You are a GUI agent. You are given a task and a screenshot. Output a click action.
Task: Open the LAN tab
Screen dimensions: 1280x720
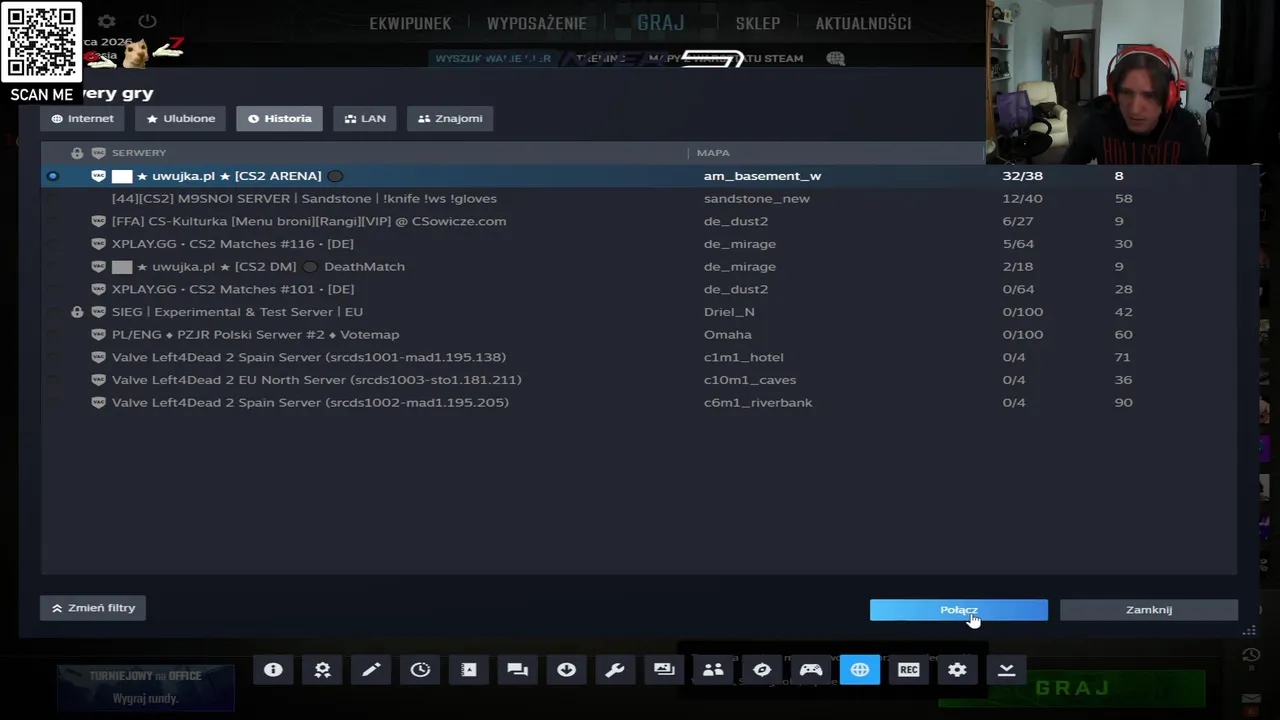[x=365, y=118]
